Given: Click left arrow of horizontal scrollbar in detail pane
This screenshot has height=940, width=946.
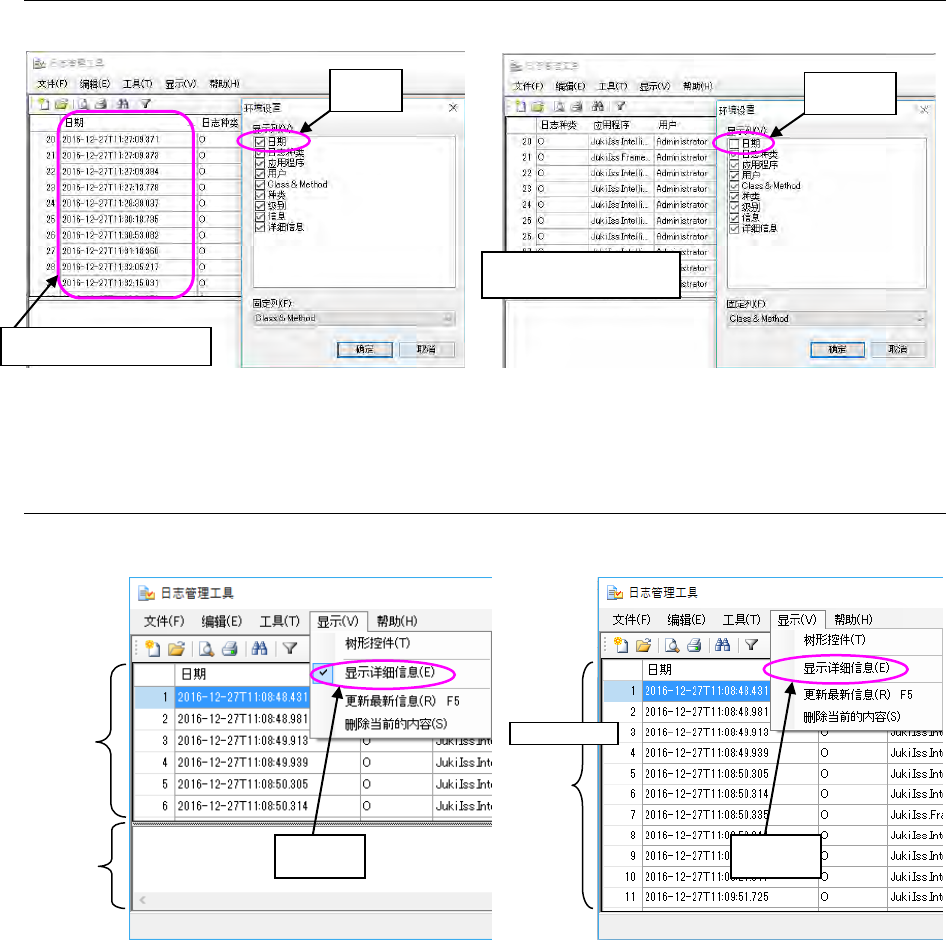Looking at the screenshot, I should pos(142,900).
